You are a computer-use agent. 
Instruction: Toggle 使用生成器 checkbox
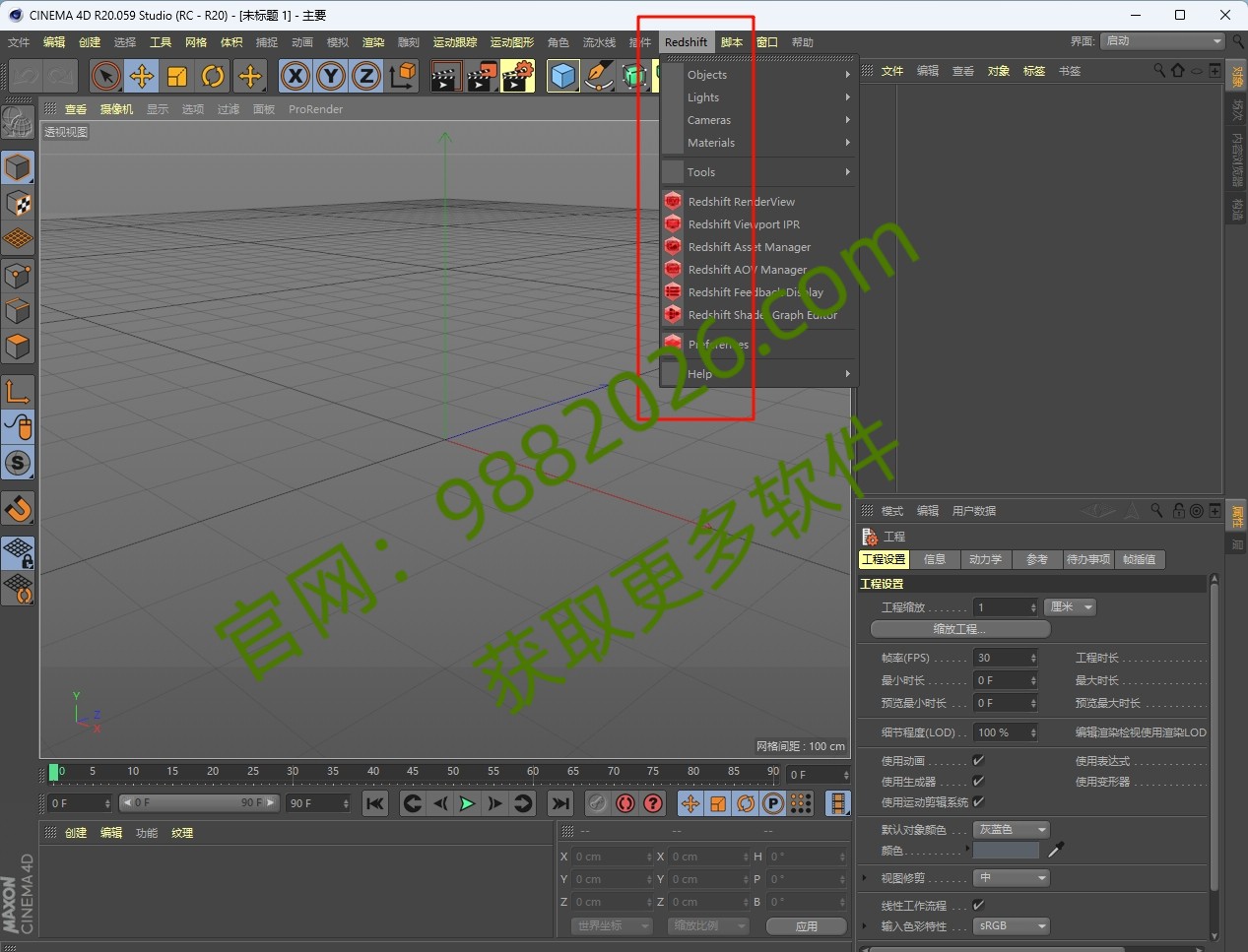[978, 782]
